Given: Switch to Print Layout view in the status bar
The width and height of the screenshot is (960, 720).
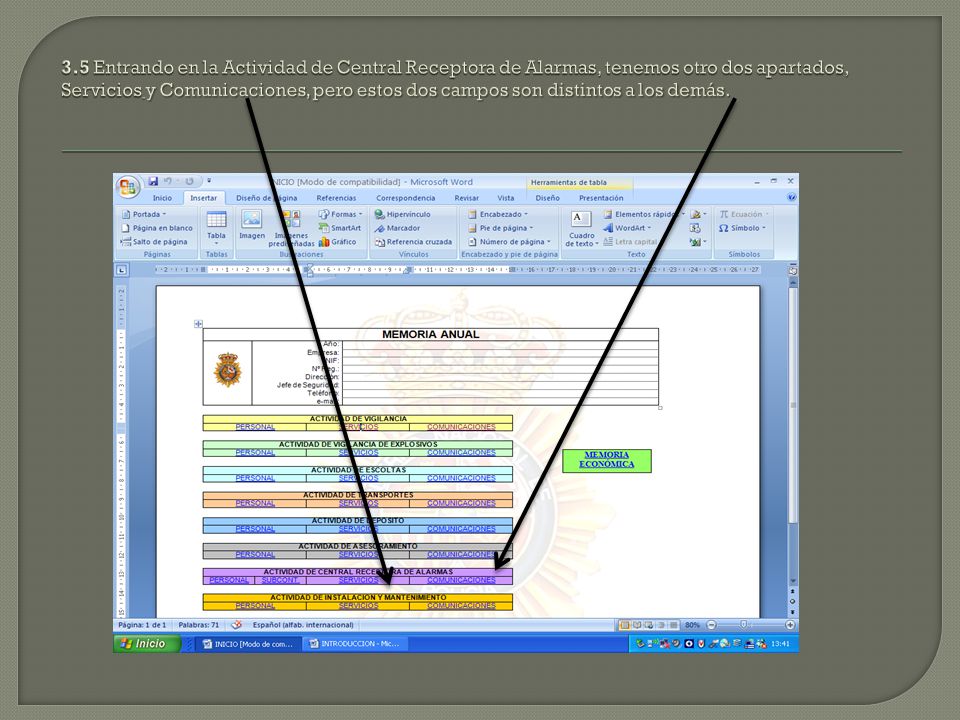Looking at the screenshot, I should (x=624, y=625).
